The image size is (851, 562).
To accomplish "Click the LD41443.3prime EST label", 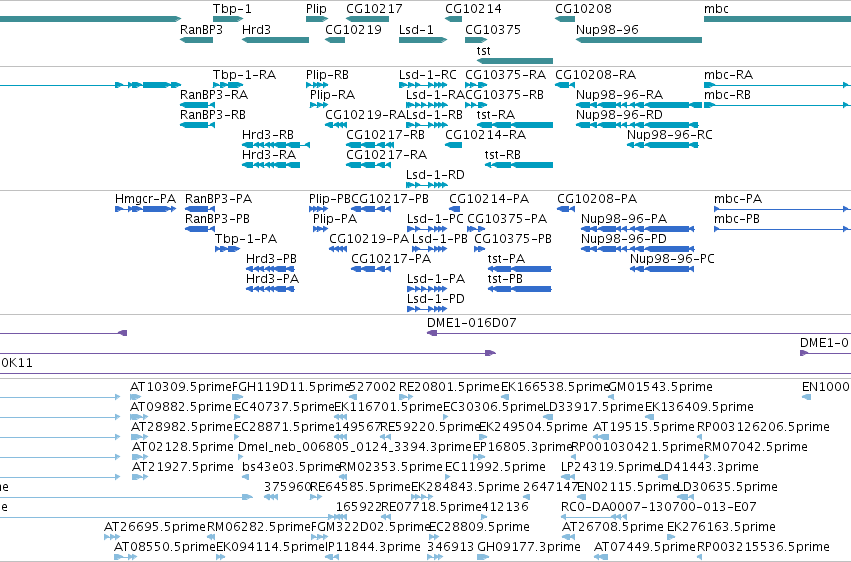I will pos(708,467).
